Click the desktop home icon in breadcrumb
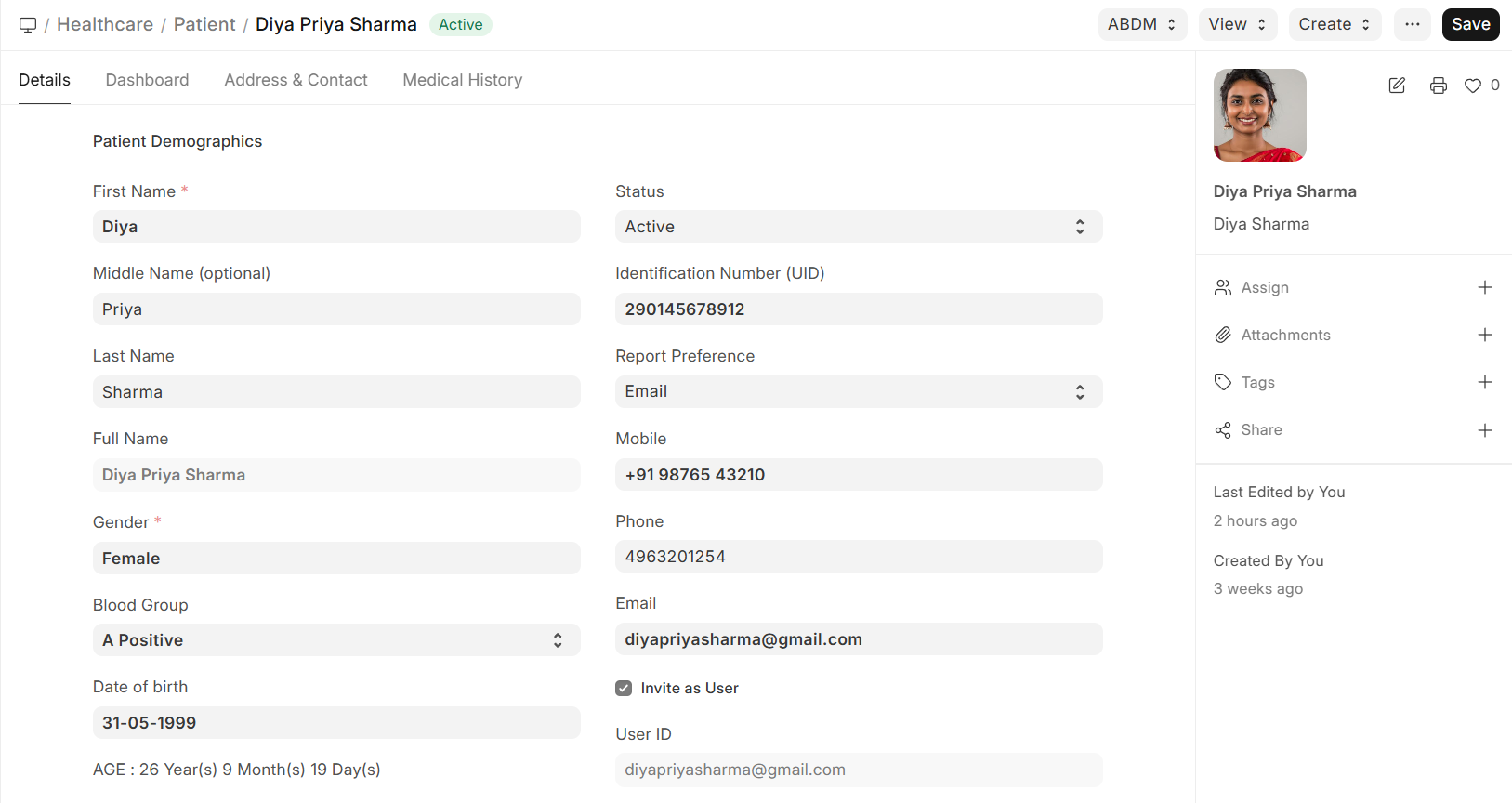This screenshot has width=1512, height=803. click(x=28, y=25)
